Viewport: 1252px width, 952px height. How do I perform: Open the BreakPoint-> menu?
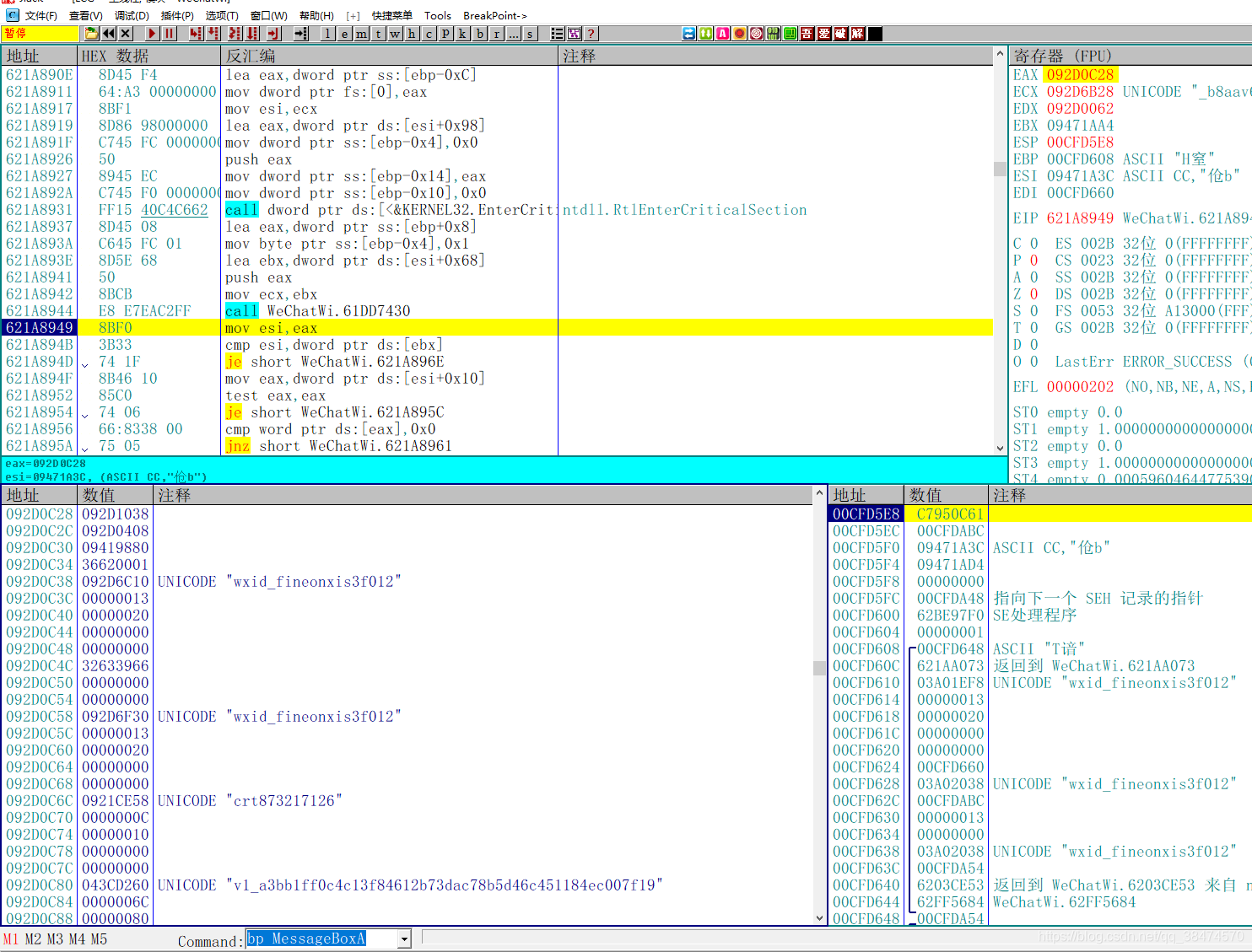pyautogui.click(x=495, y=15)
